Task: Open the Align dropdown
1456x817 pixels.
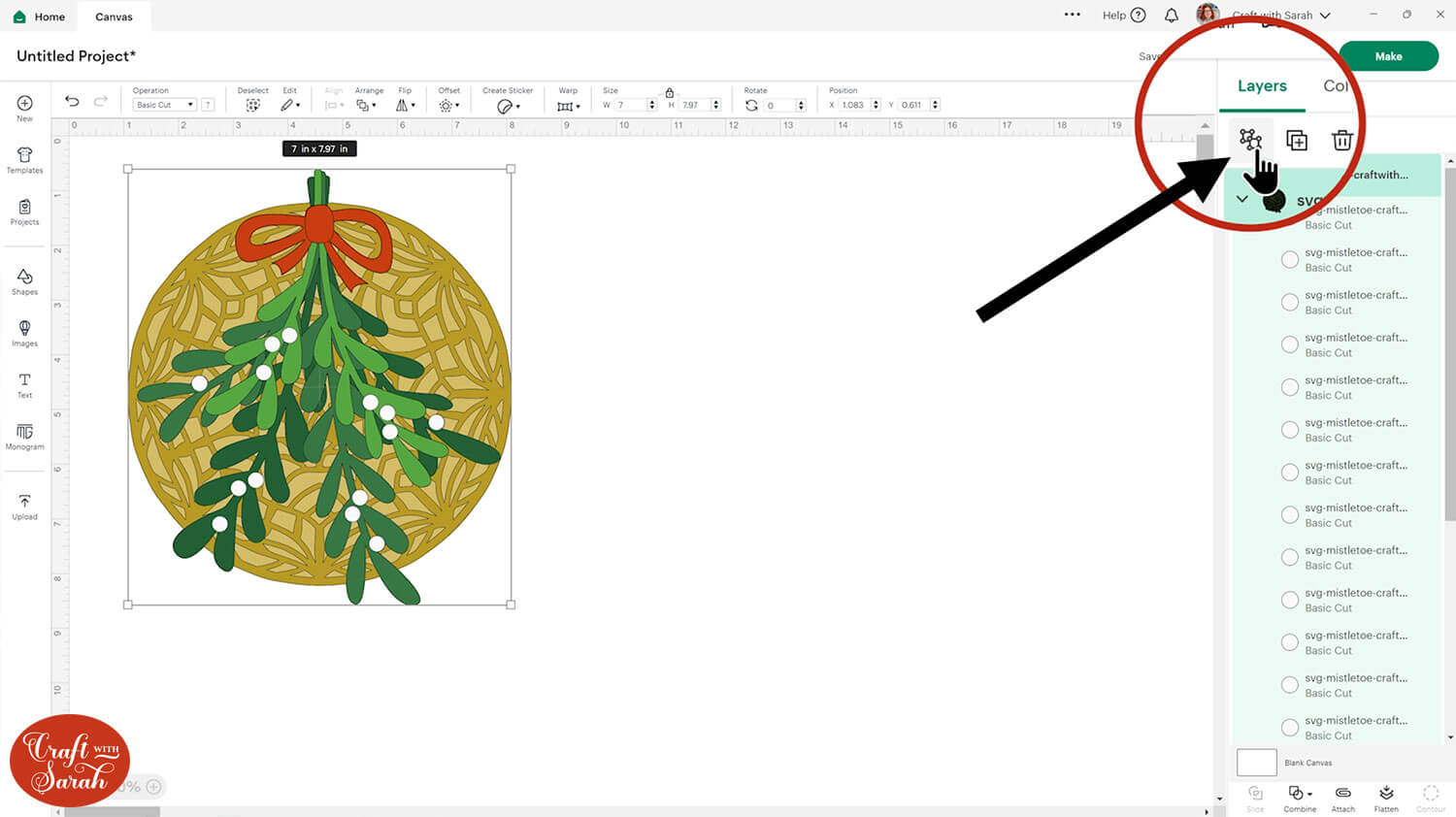Action: tap(334, 105)
